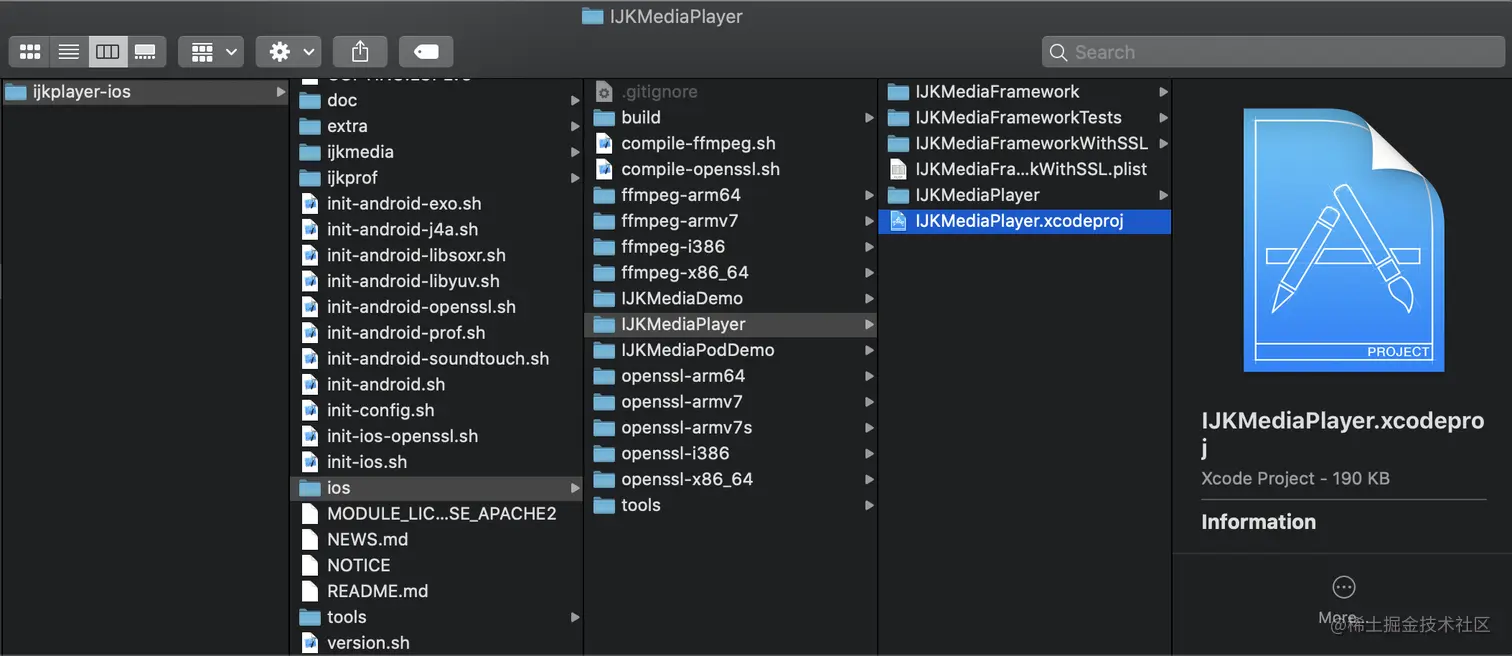Click the More button in preview pane
Viewport: 1512px width, 656px height.
click(x=1343, y=600)
